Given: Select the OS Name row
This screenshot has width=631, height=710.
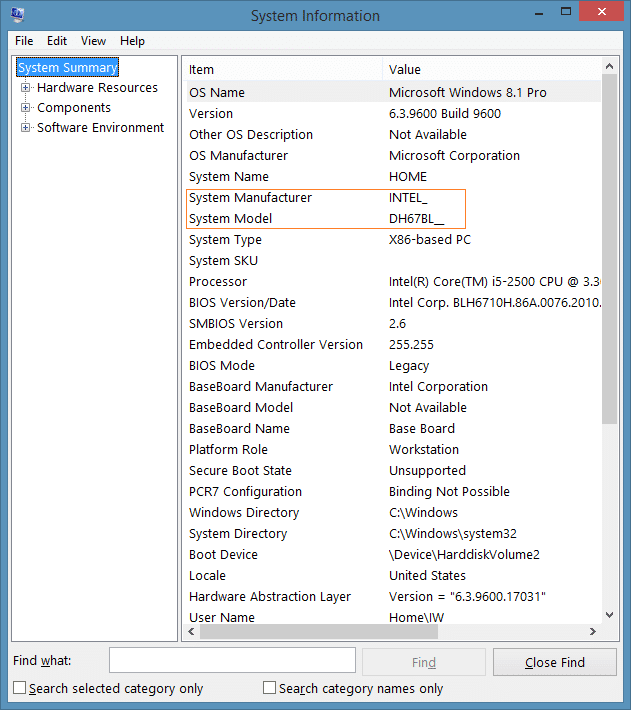Looking at the screenshot, I should point(393,92).
